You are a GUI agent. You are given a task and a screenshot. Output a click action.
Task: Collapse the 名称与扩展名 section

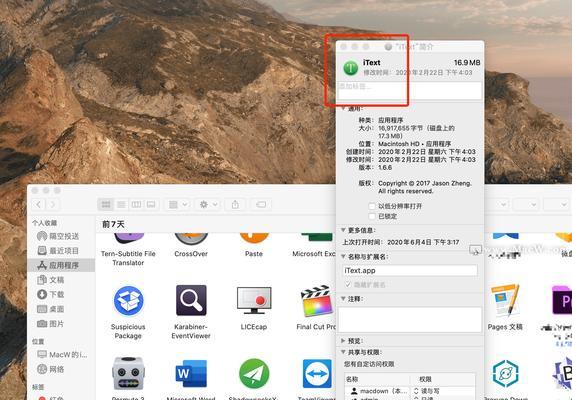(x=343, y=257)
